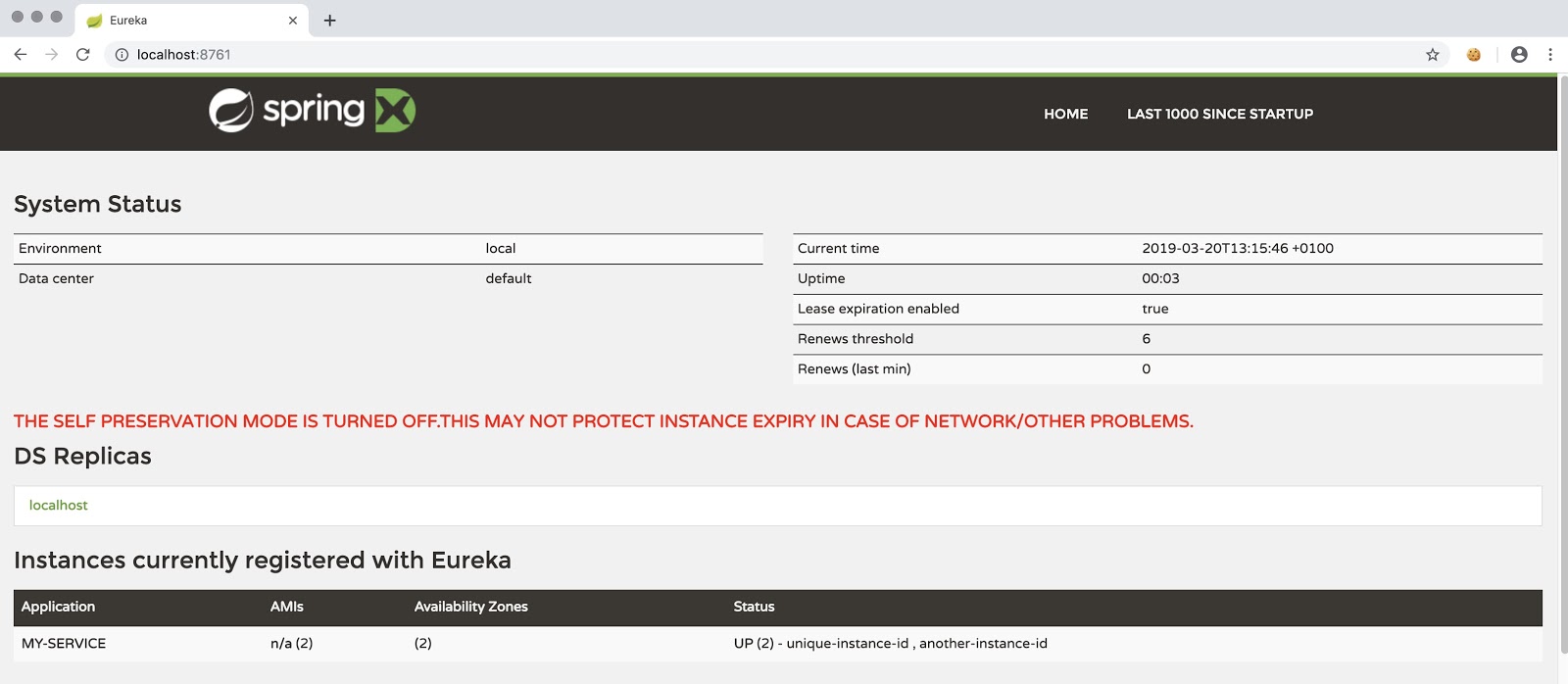Open Chrome's three-dot menu
The height and width of the screenshot is (684, 1568).
[1550, 55]
